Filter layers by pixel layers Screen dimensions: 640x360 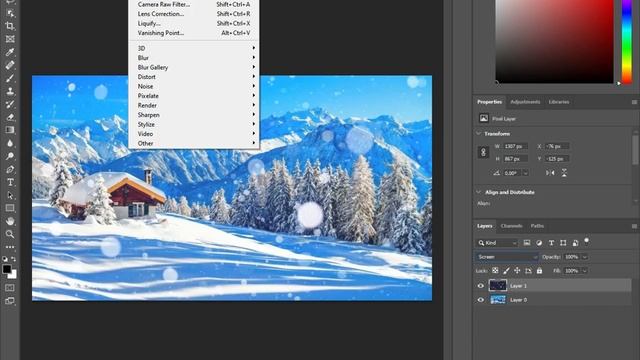click(527, 243)
